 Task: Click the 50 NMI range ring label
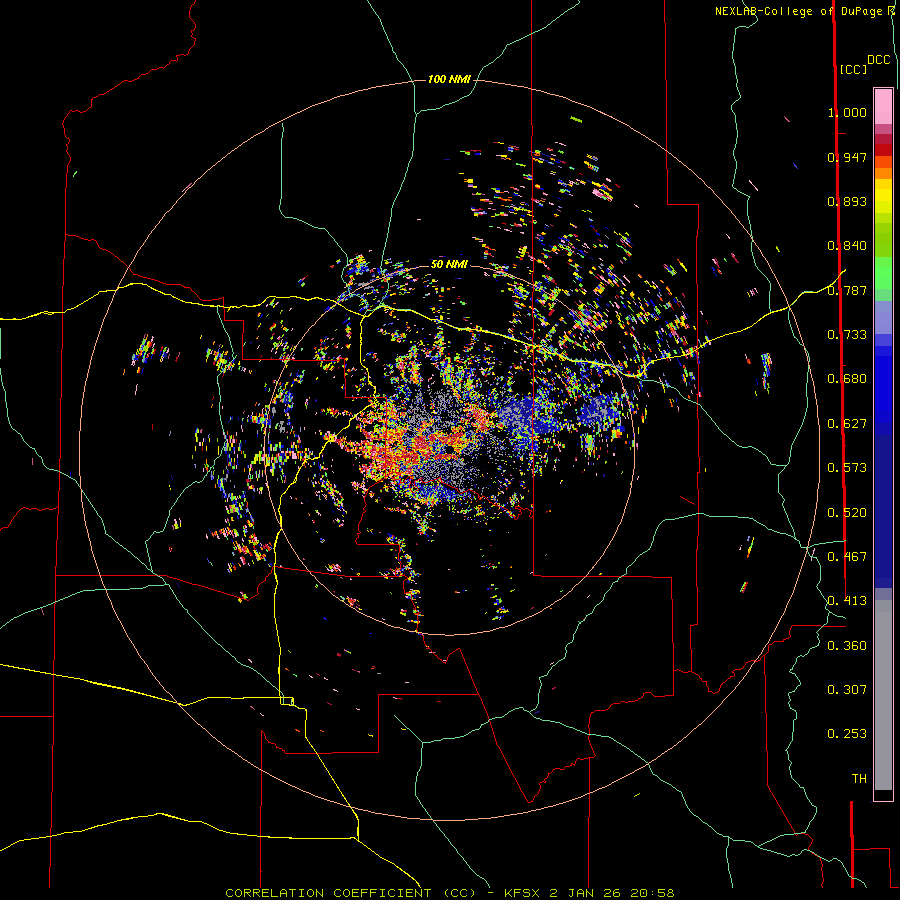tap(449, 265)
